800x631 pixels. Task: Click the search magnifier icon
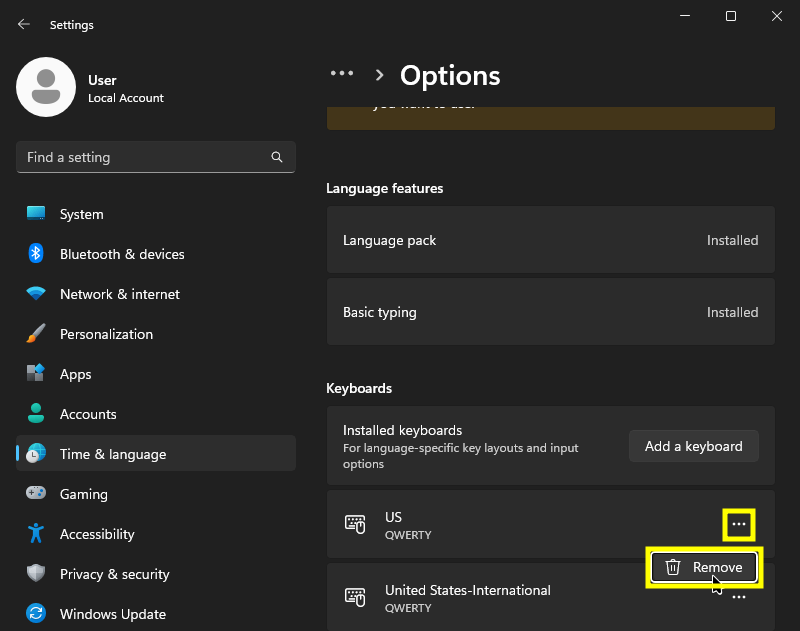click(277, 158)
